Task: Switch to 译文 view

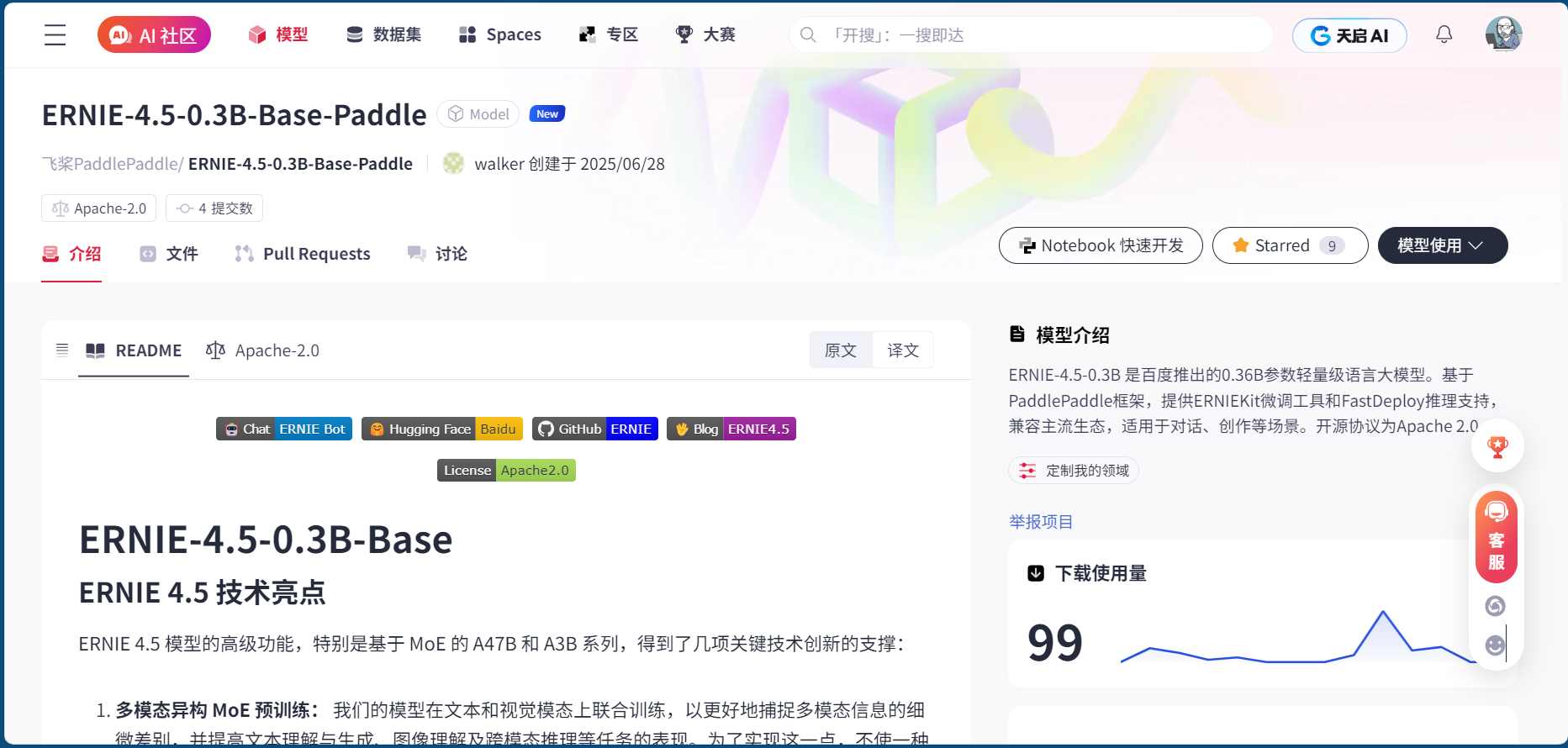Action: pos(903,350)
